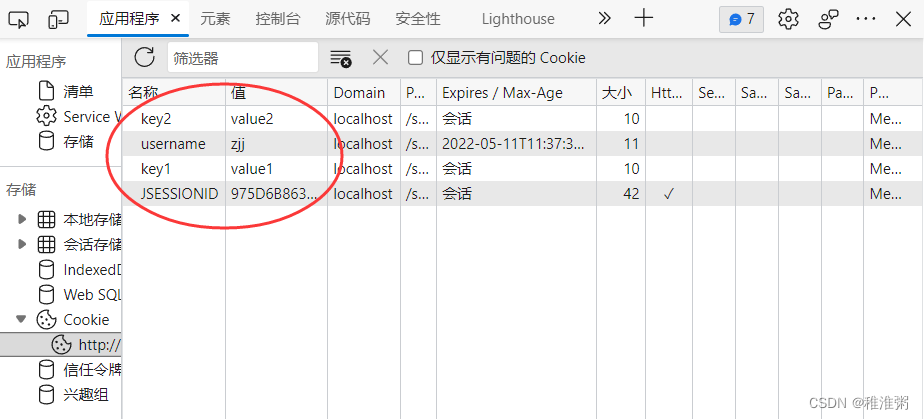
Task: Sort by the 值 column header
Action: point(276,93)
